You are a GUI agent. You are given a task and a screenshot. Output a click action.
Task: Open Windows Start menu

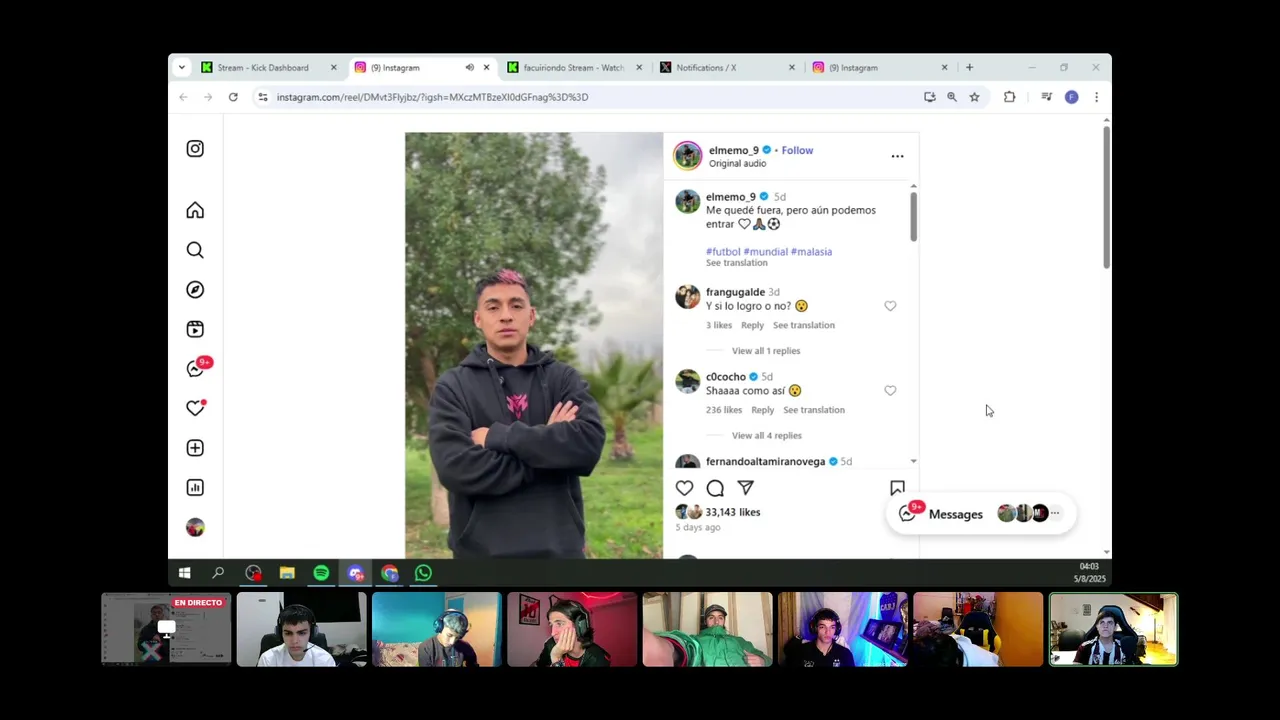click(x=184, y=573)
